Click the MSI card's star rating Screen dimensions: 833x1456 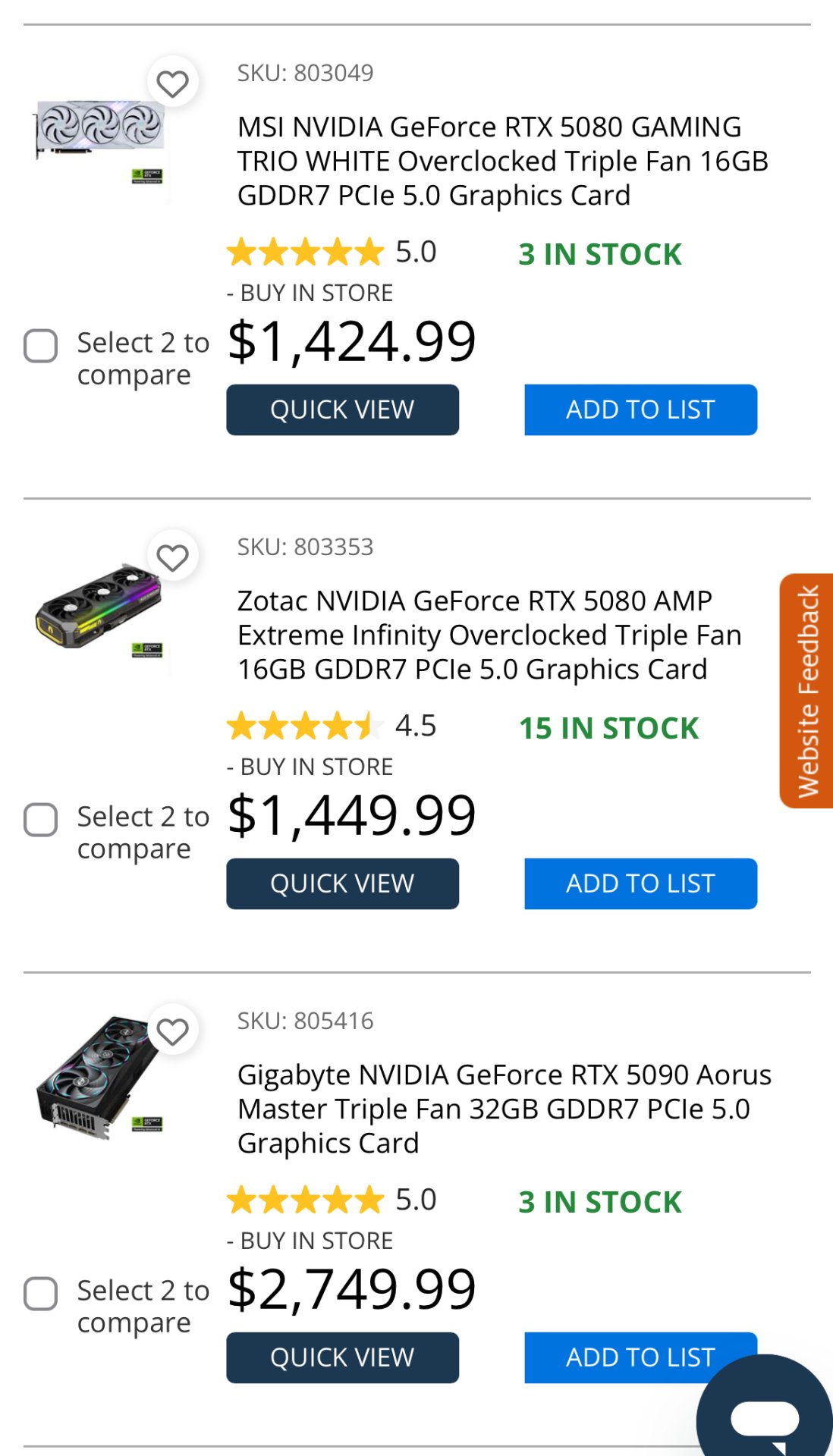click(306, 253)
